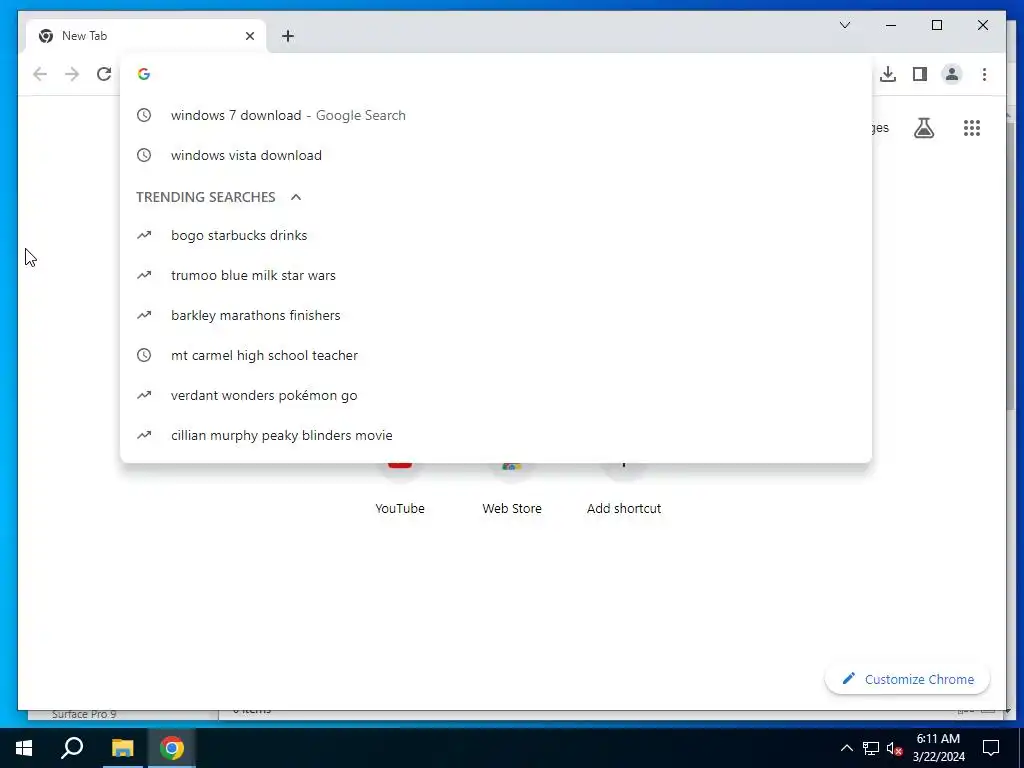This screenshot has width=1024, height=768.
Task: Pick 'verdant wonders pokémon go' suggestion
Action: coord(496,395)
